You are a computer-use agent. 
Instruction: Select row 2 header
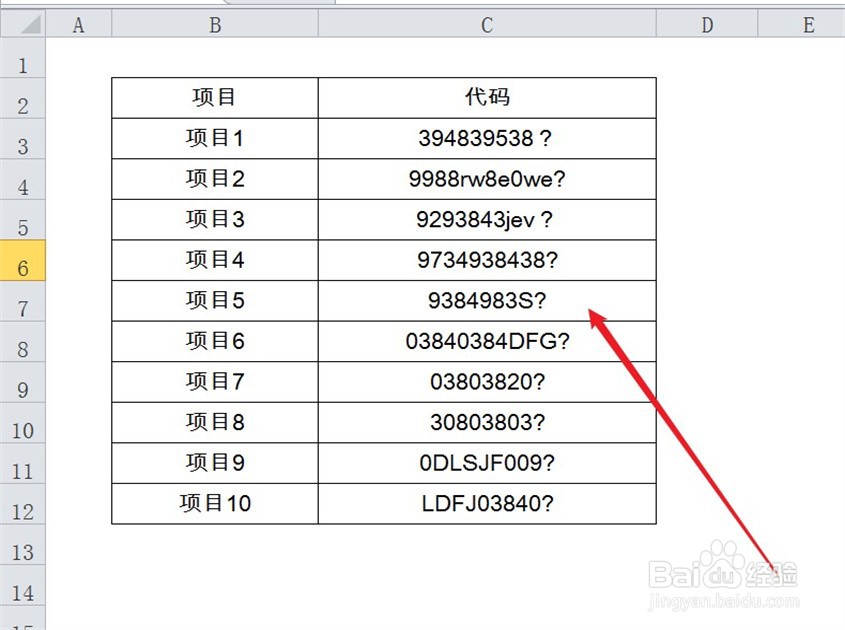click(x=23, y=98)
